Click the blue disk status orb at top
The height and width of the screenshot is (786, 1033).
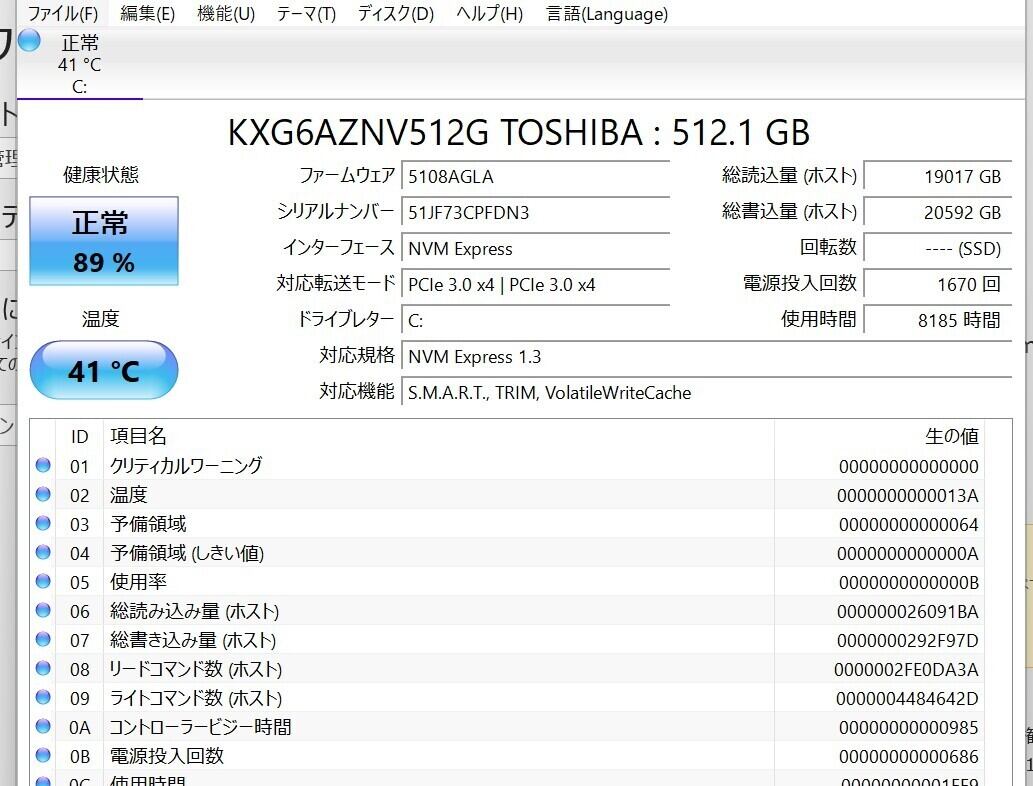pos(29,41)
